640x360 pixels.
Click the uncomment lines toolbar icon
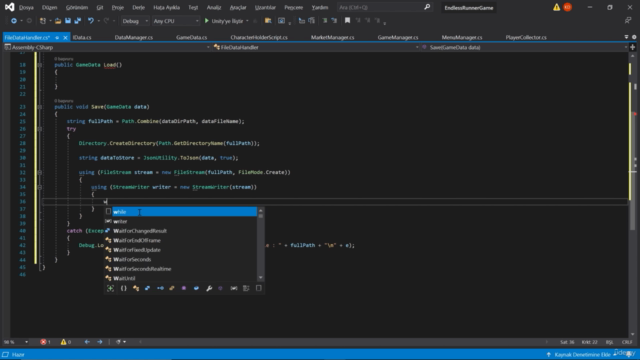pos(334,21)
